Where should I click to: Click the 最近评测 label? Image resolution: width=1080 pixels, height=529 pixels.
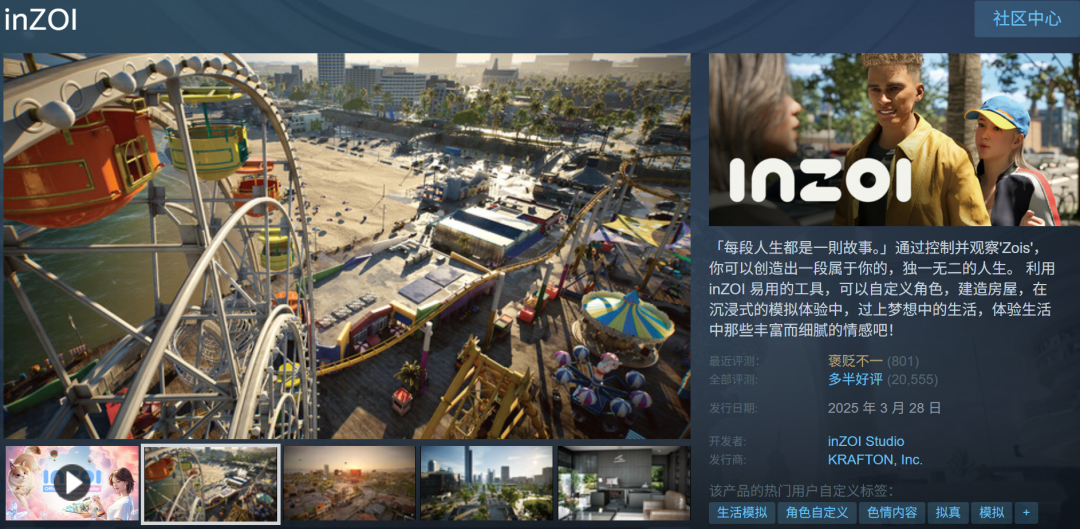tap(734, 362)
